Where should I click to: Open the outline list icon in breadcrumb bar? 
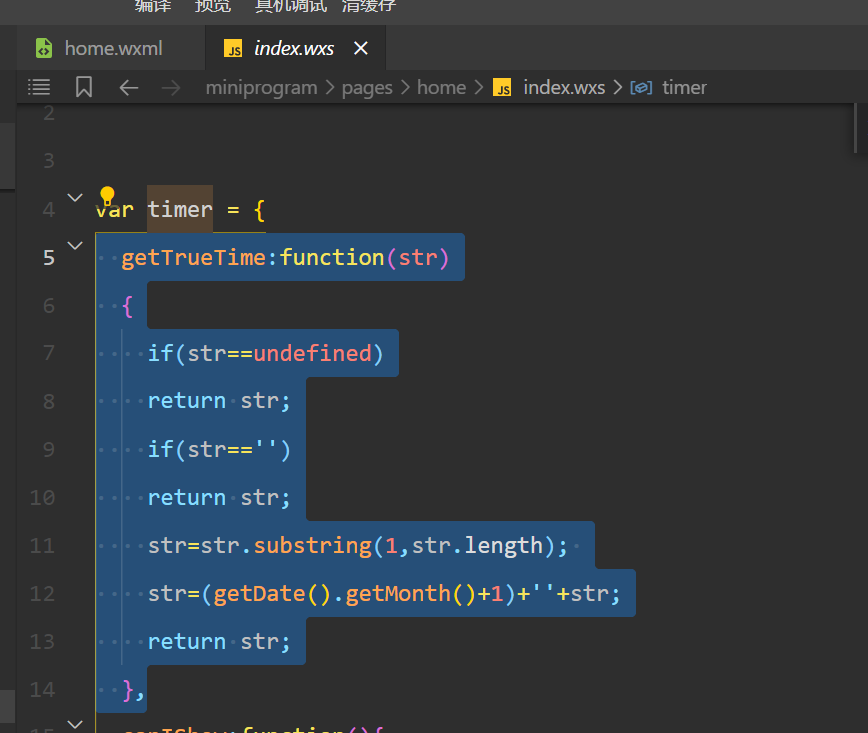39,87
